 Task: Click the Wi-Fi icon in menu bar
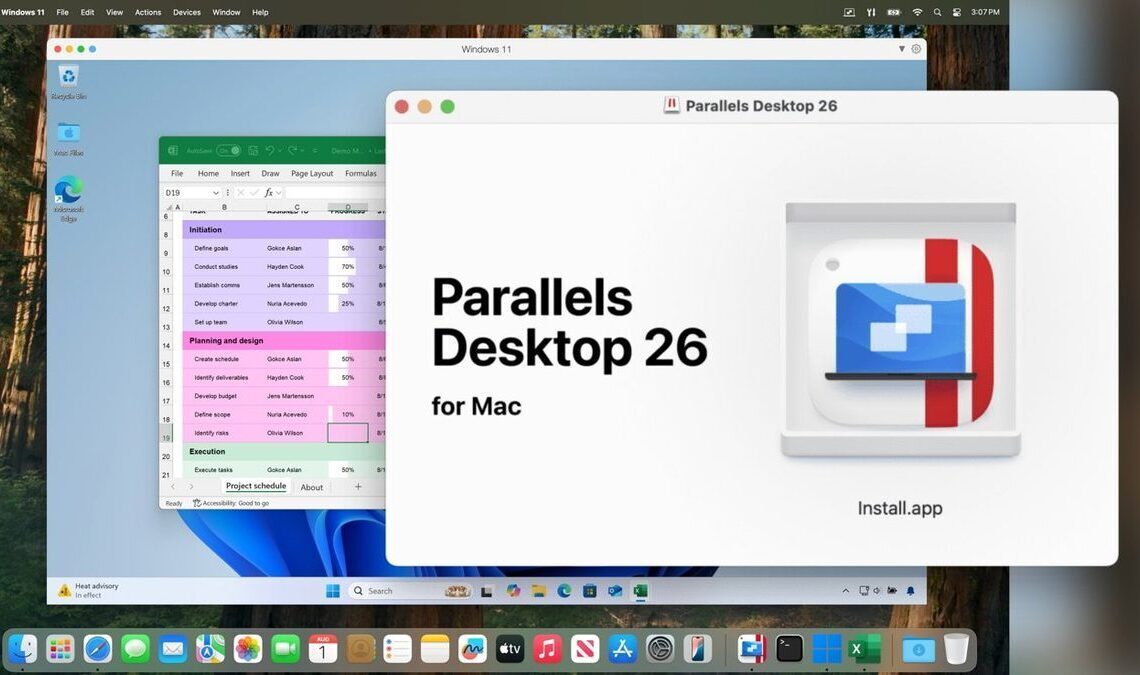tap(918, 12)
